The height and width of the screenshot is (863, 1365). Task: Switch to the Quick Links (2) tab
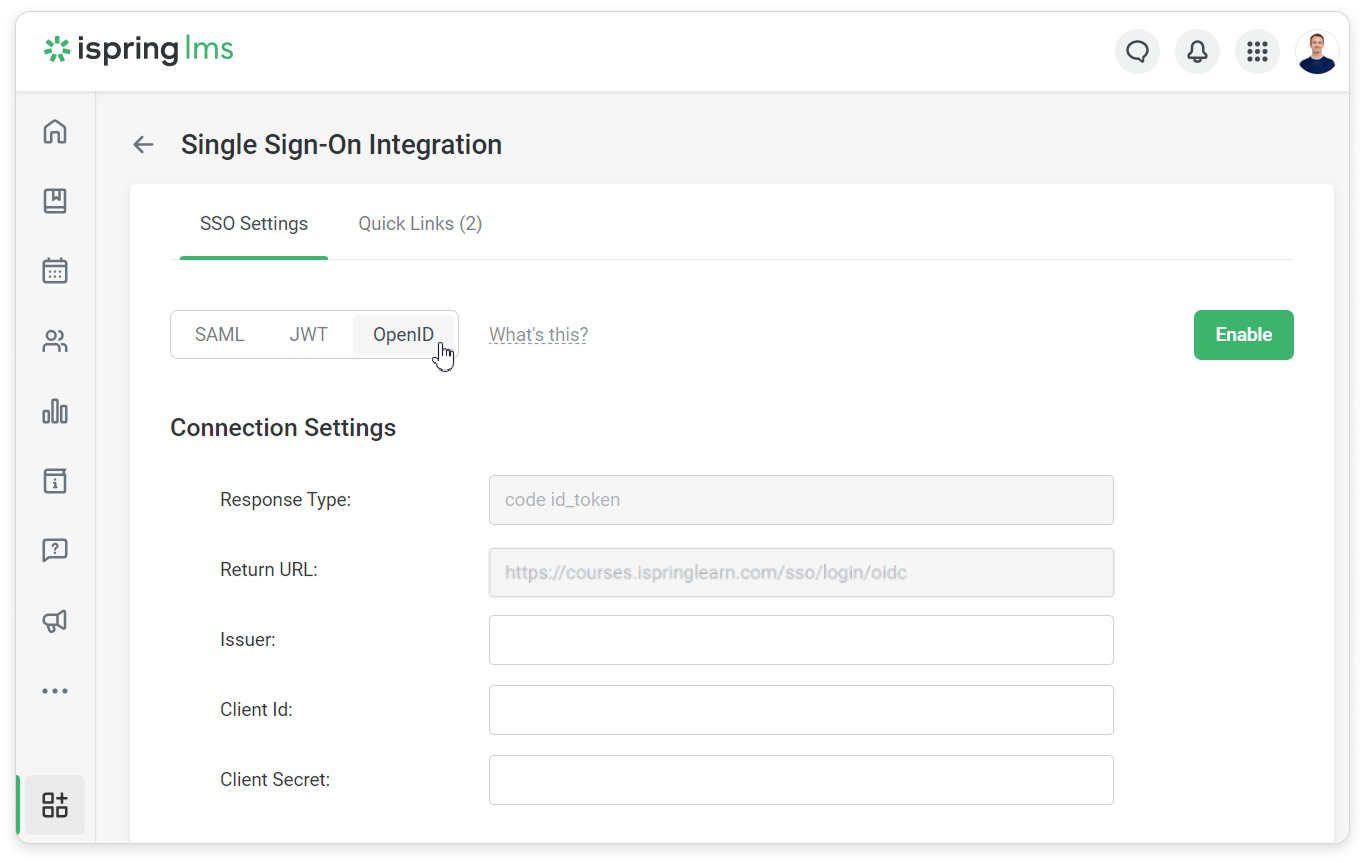[420, 224]
